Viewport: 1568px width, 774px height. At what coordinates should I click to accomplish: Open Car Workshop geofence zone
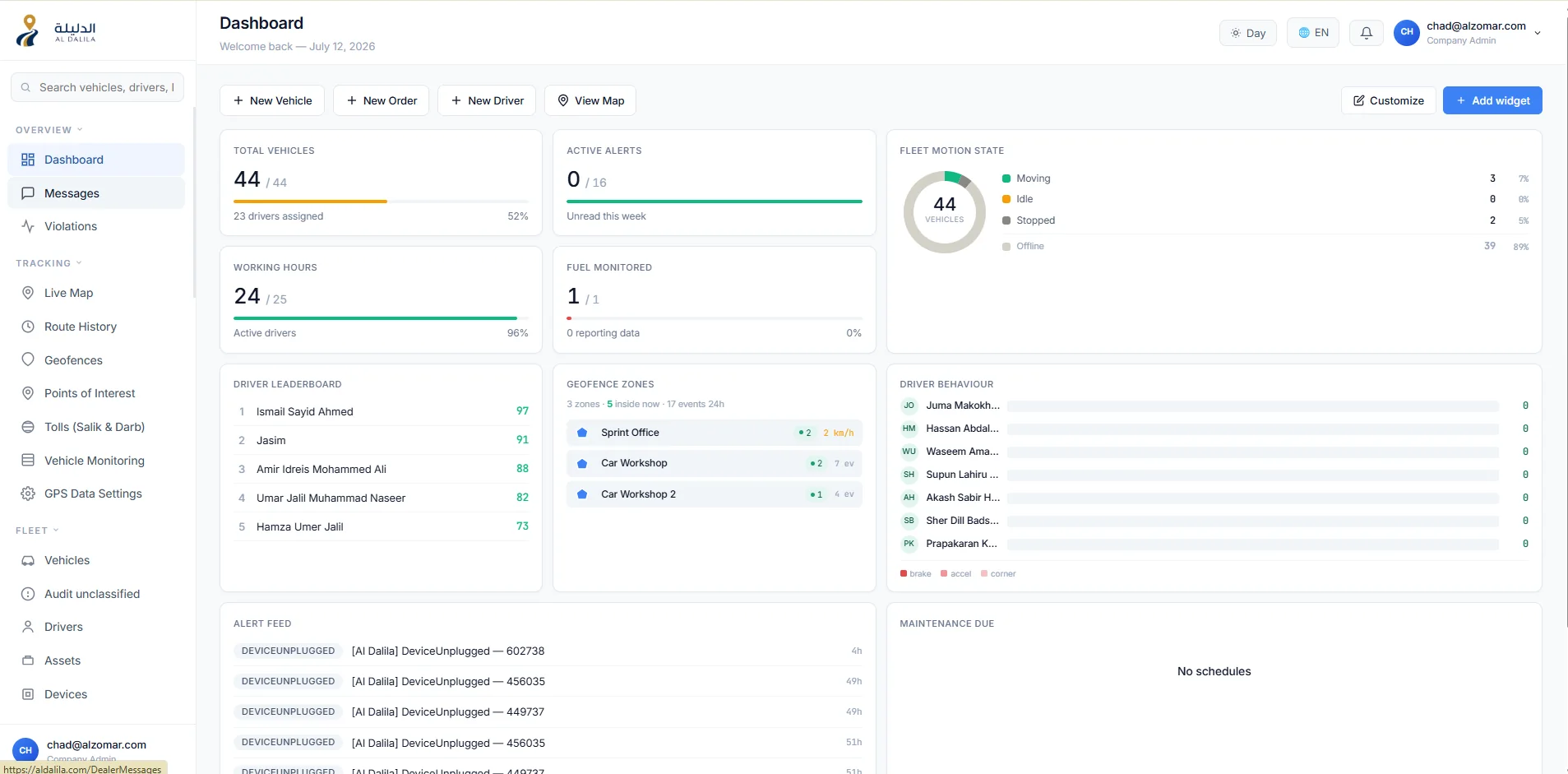point(714,463)
